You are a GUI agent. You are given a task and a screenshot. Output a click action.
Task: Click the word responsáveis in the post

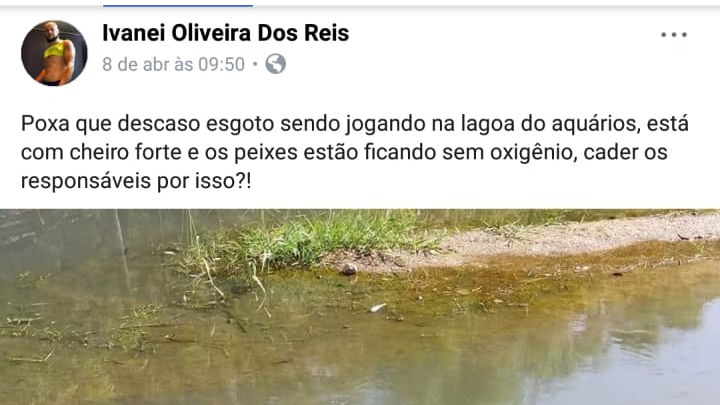(x=86, y=181)
